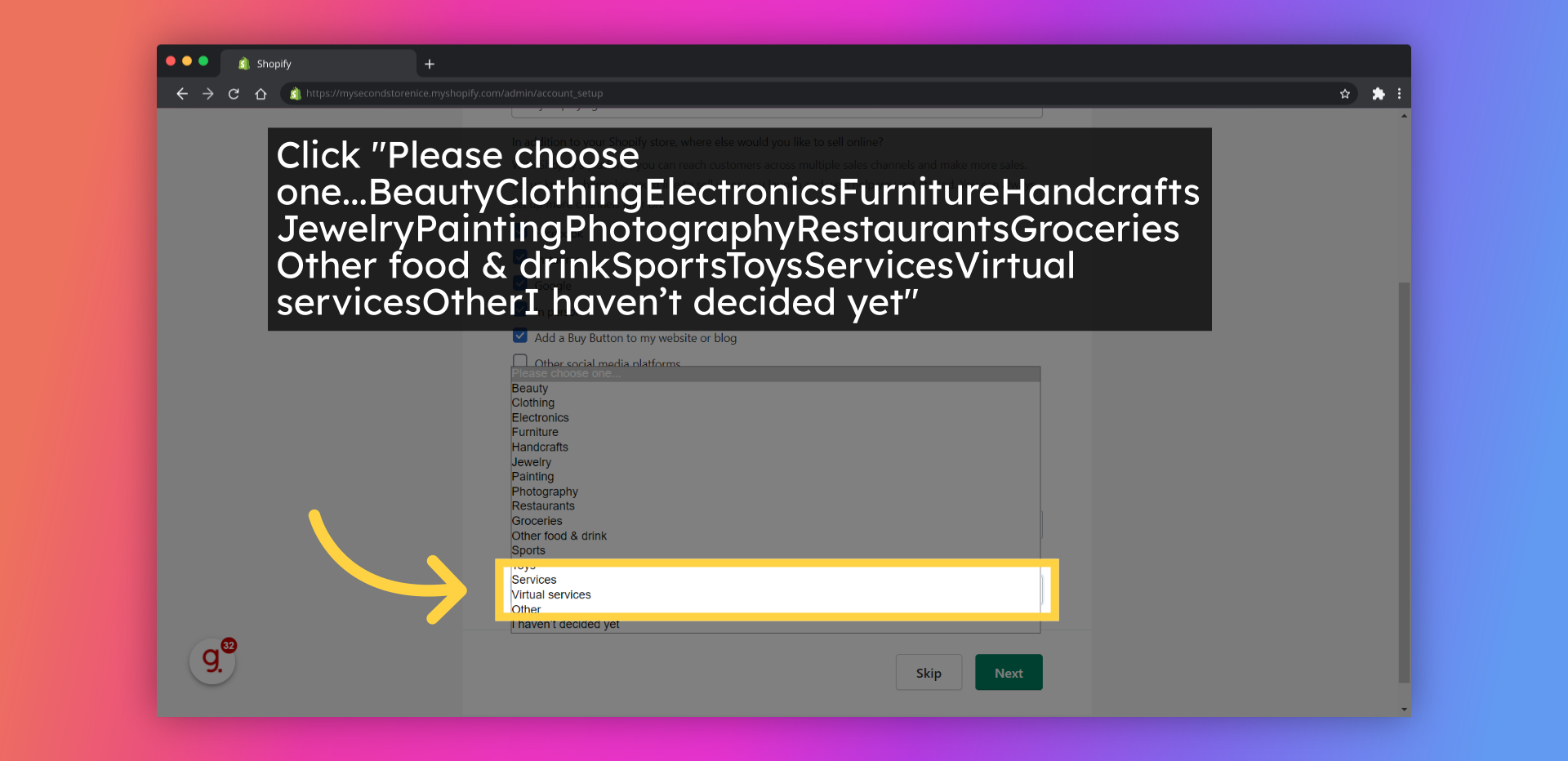Close the browser window with red button
The image size is (1568, 761).
pyautogui.click(x=171, y=61)
